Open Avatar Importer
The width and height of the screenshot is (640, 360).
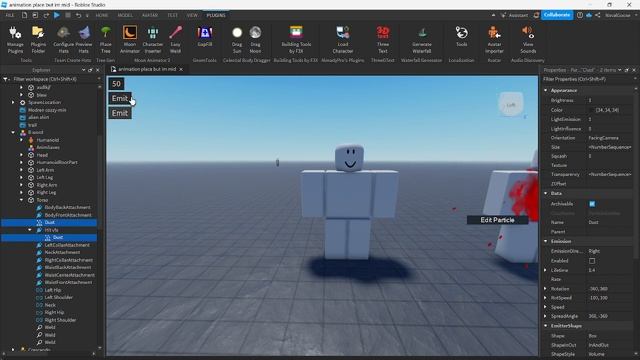(494, 40)
